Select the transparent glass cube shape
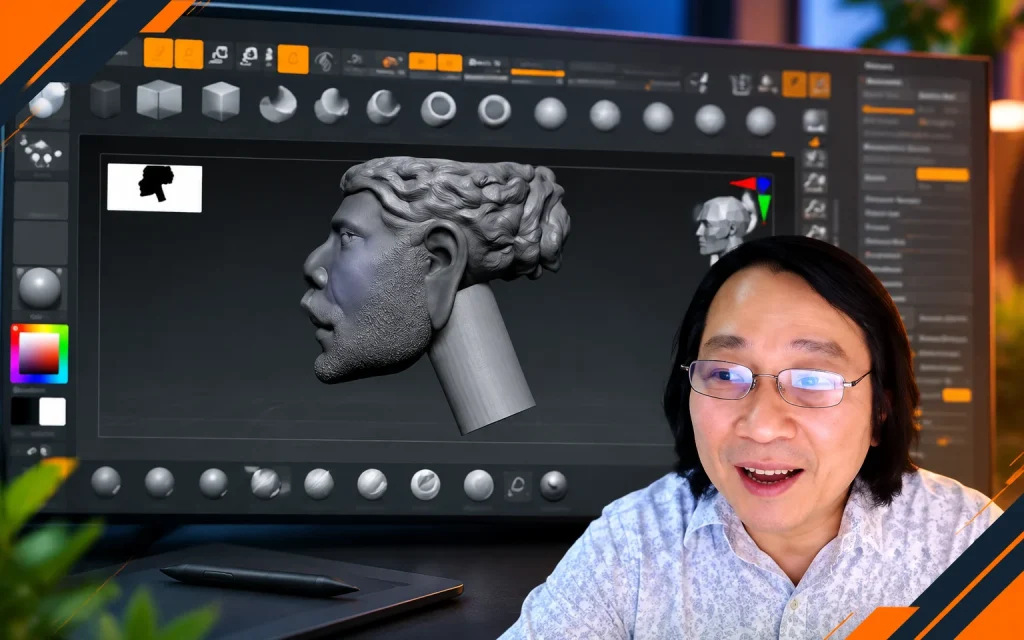The width and height of the screenshot is (1024, 640). coord(159,99)
